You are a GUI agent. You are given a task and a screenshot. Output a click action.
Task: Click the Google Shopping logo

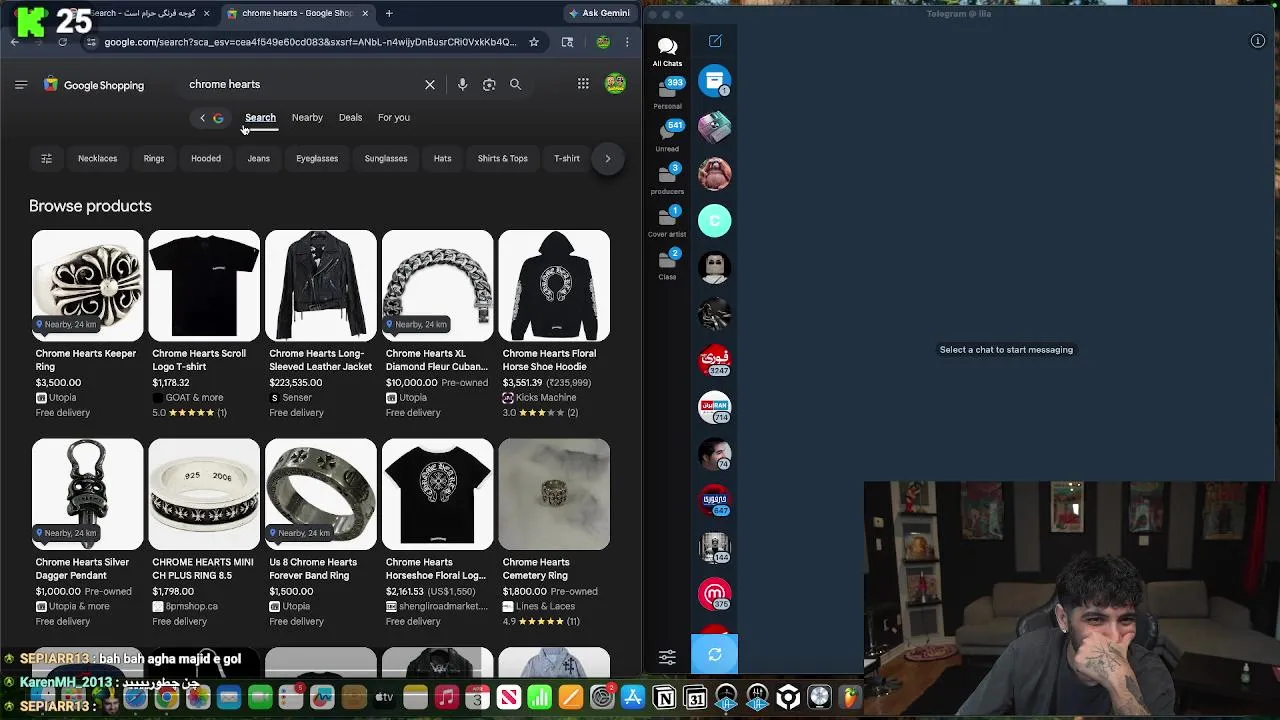[94, 85]
